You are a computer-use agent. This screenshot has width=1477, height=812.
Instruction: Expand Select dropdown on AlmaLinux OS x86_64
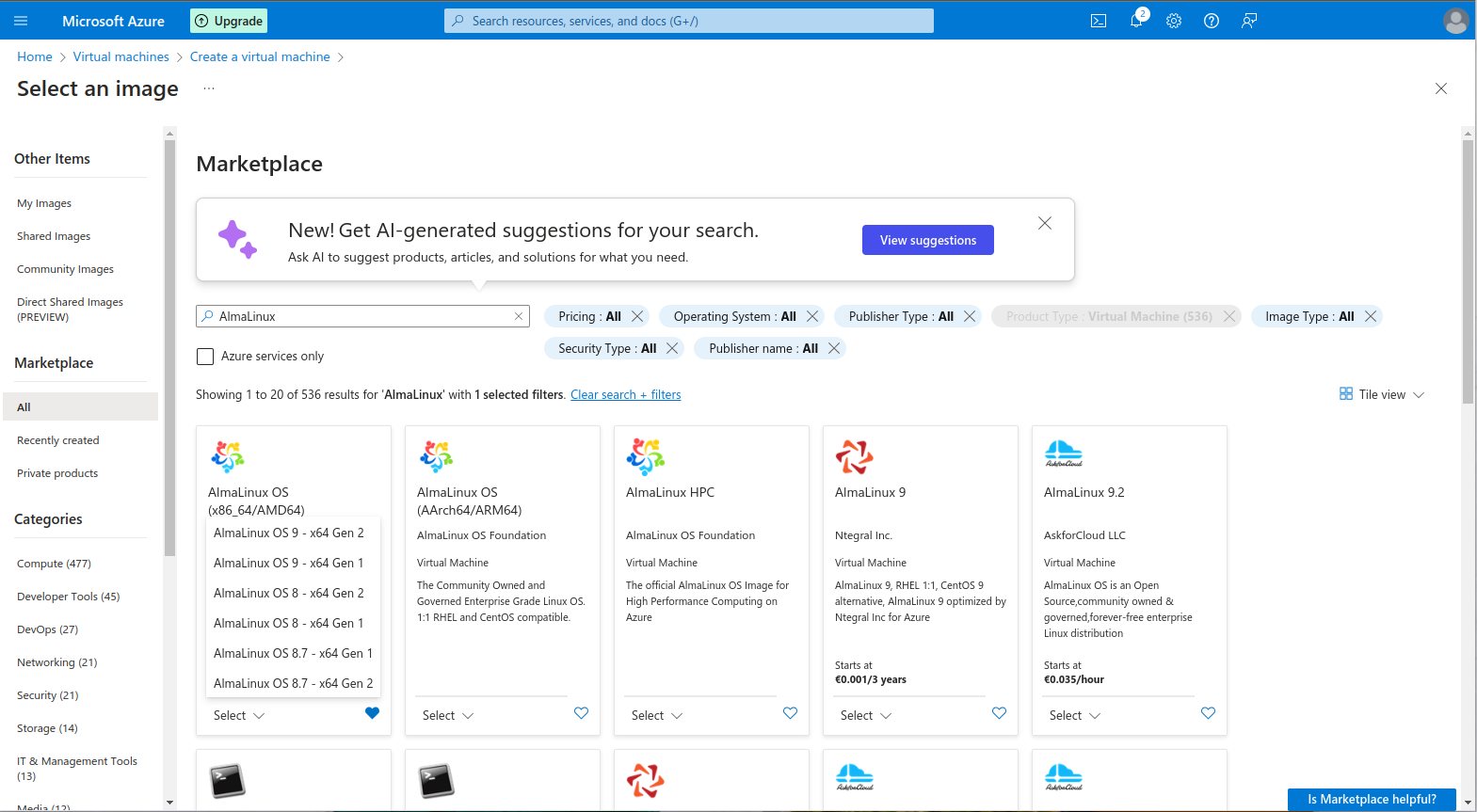coord(239,715)
